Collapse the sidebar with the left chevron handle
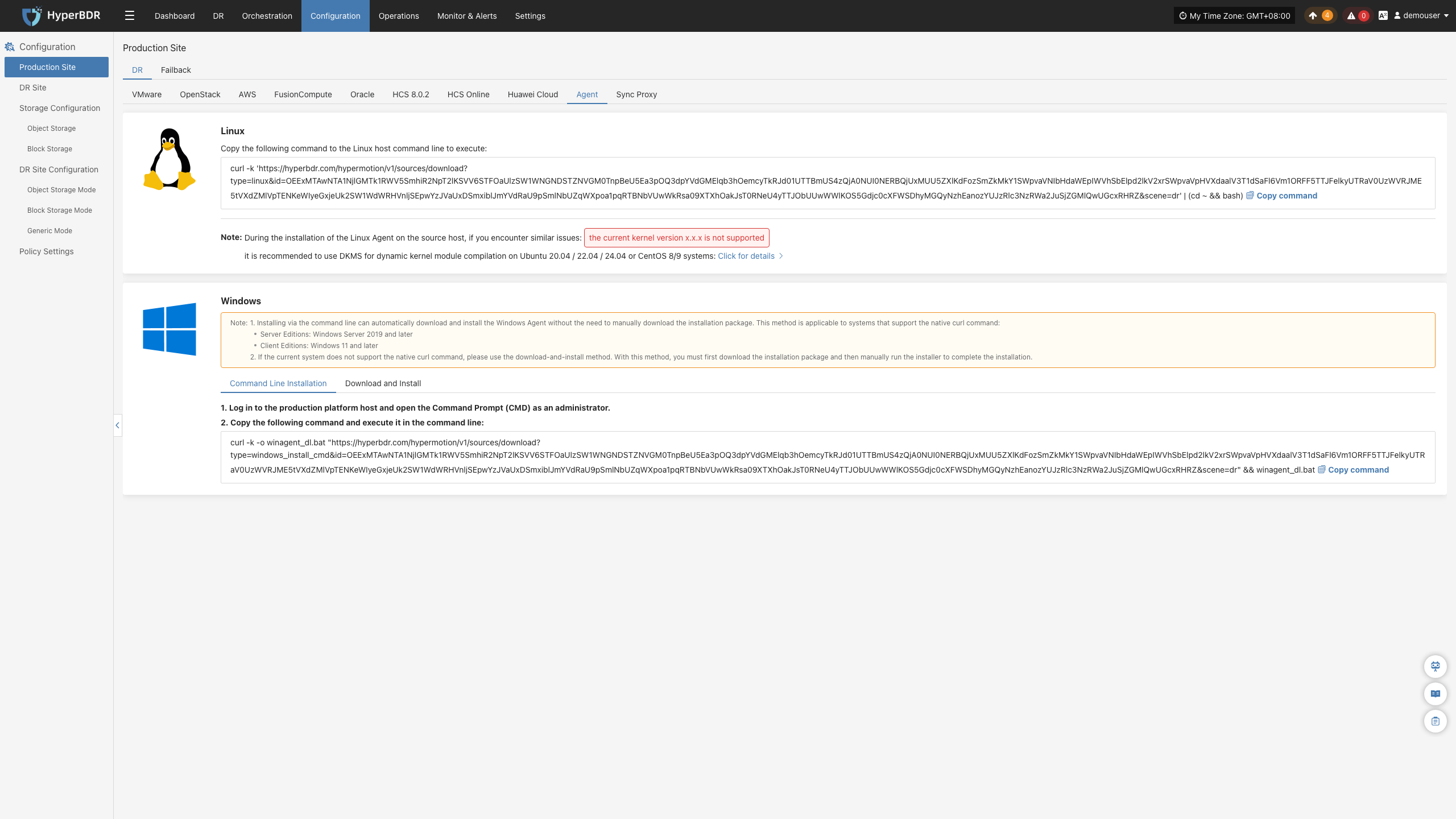 point(118,425)
